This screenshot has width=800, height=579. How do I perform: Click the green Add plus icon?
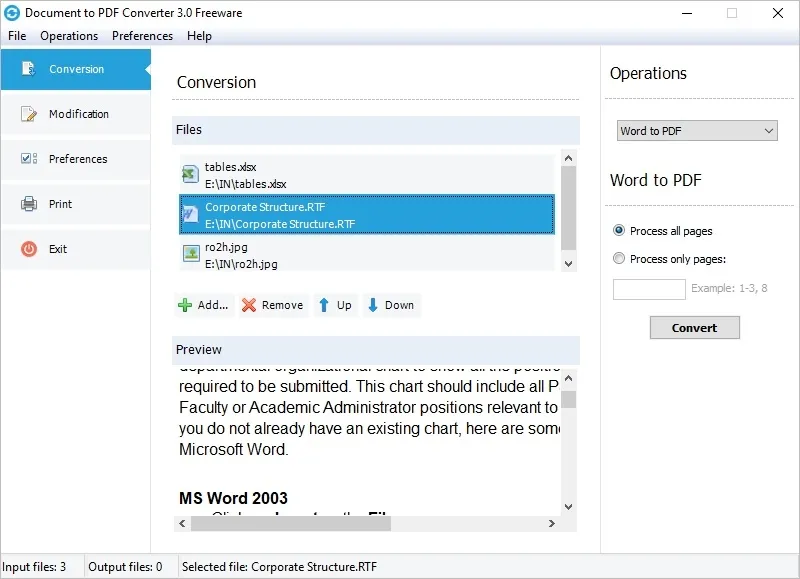click(x=186, y=305)
